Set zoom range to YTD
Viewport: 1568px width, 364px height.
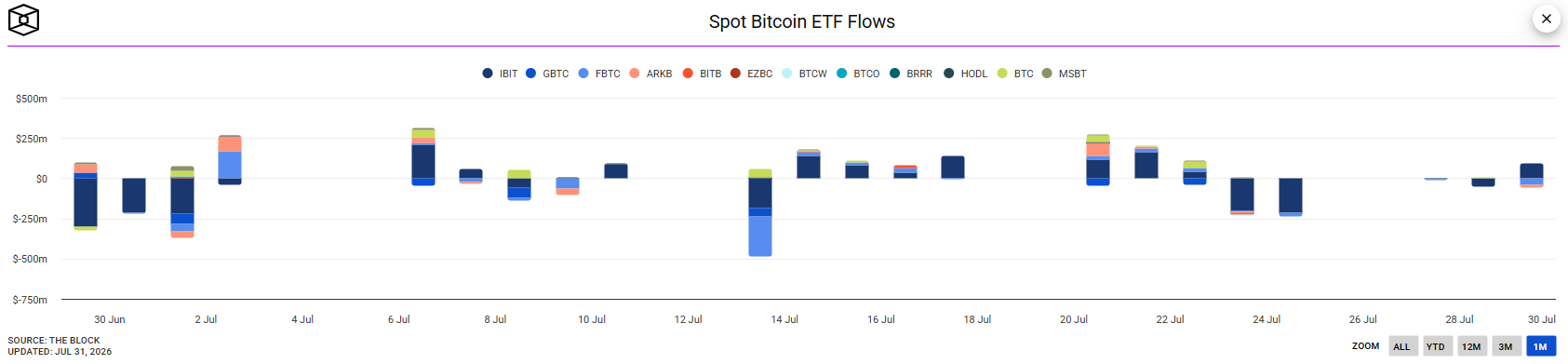(1436, 346)
